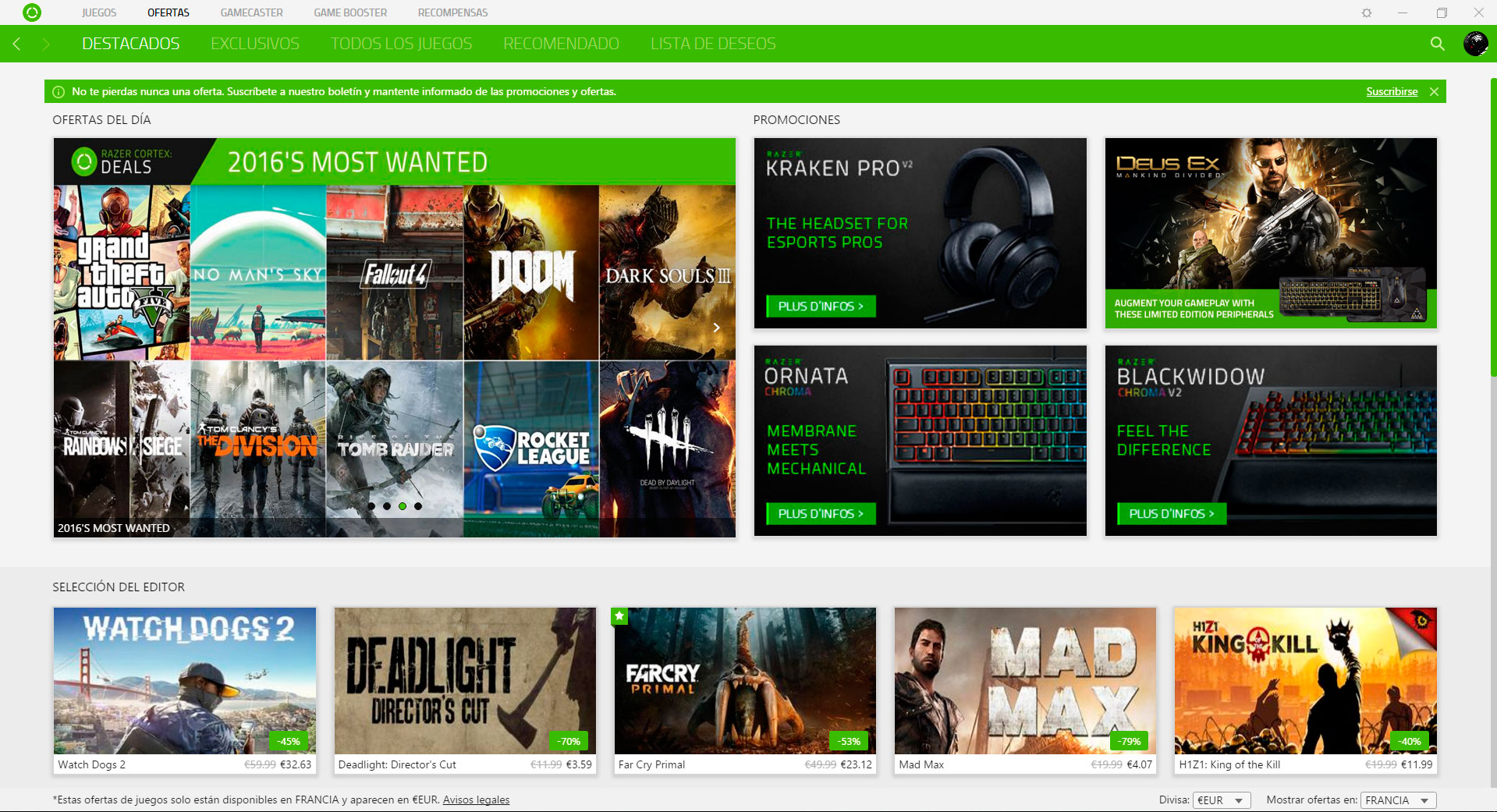Open the Rocket League cover
Viewport: 1497px width, 812px height.
[x=531, y=449]
